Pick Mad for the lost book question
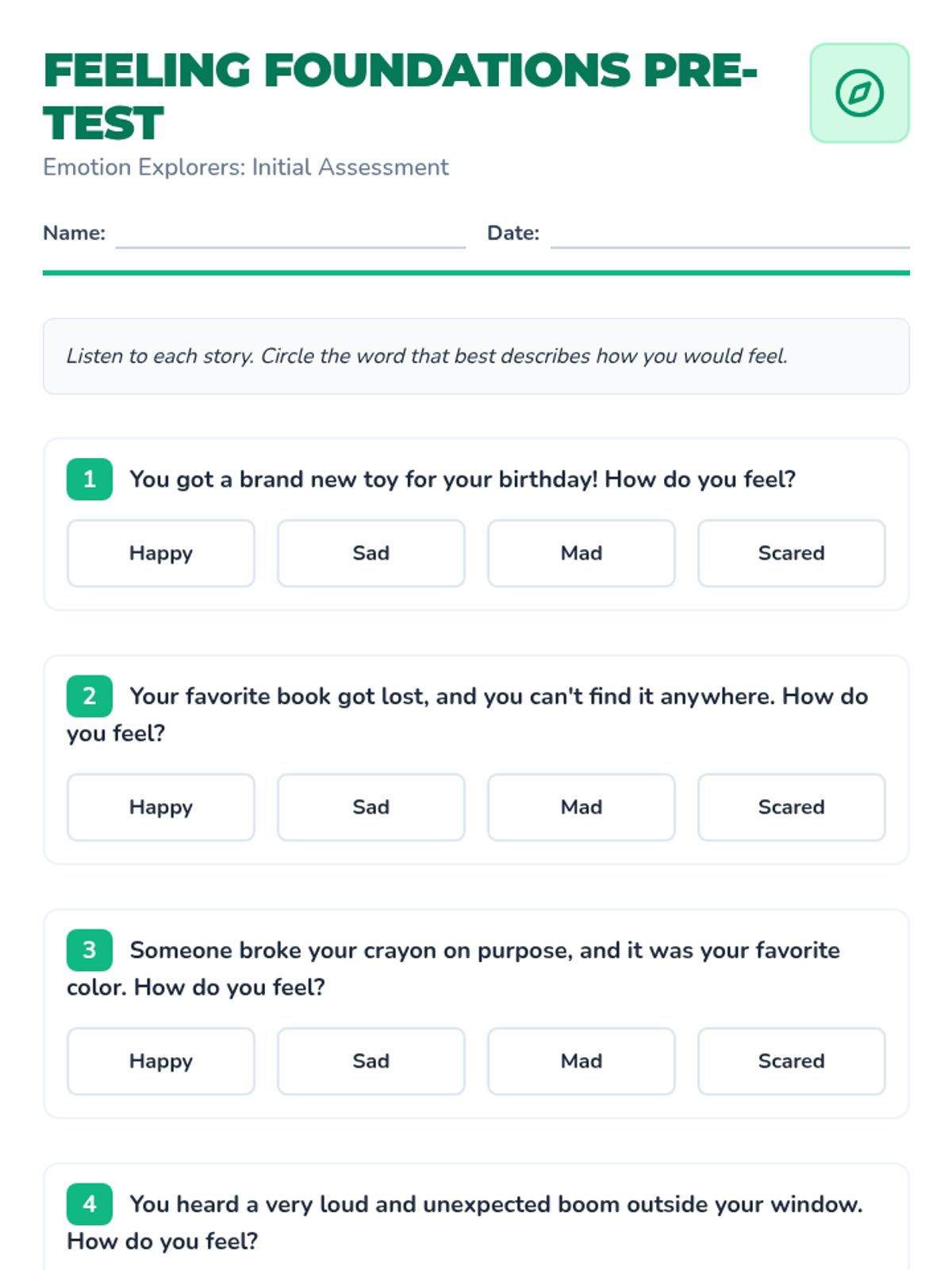952x1270 pixels. [x=581, y=807]
